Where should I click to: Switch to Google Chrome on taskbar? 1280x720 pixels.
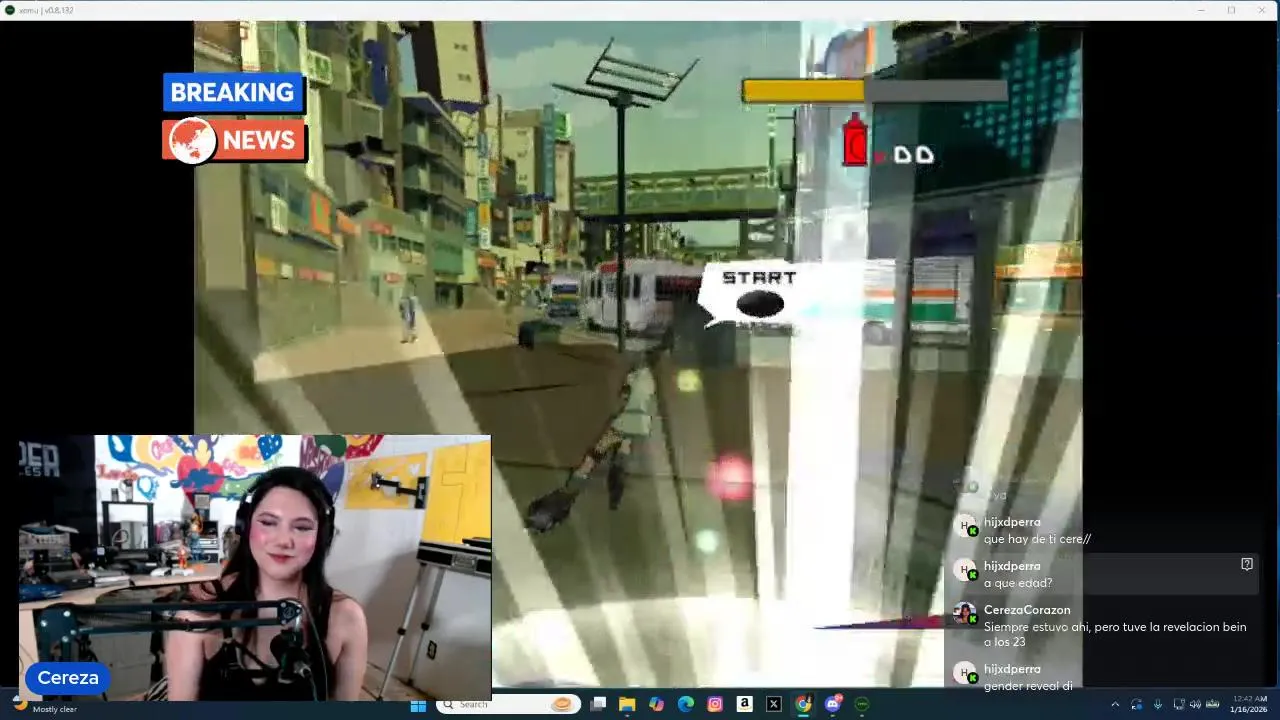[x=803, y=704]
